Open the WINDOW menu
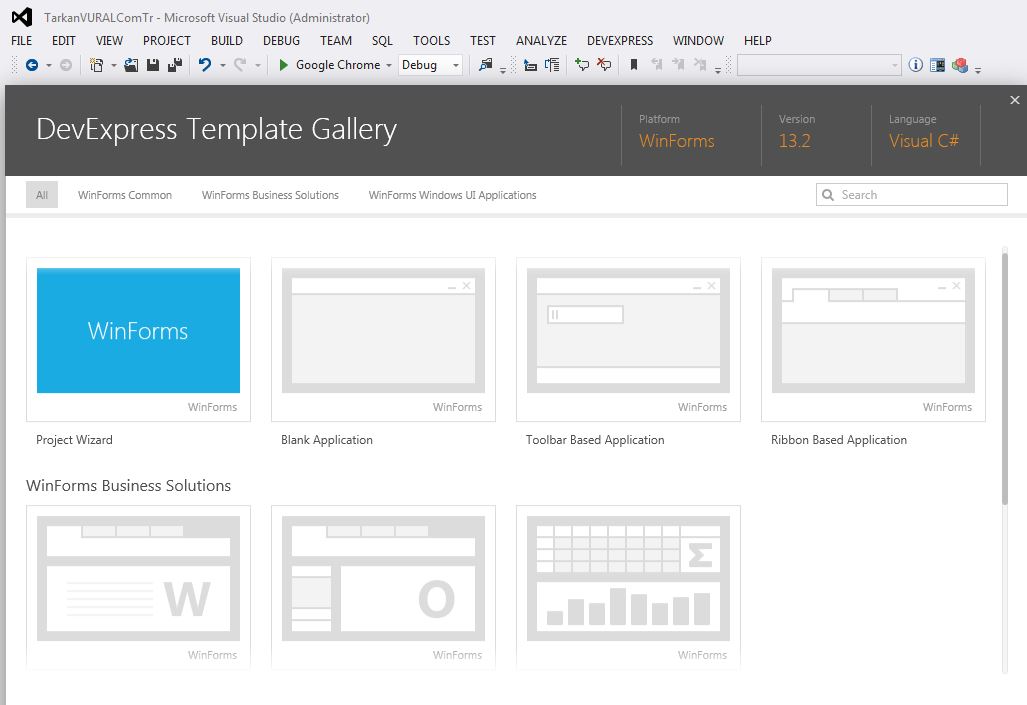Screen dimensions: 1027x705 point(698,41)
